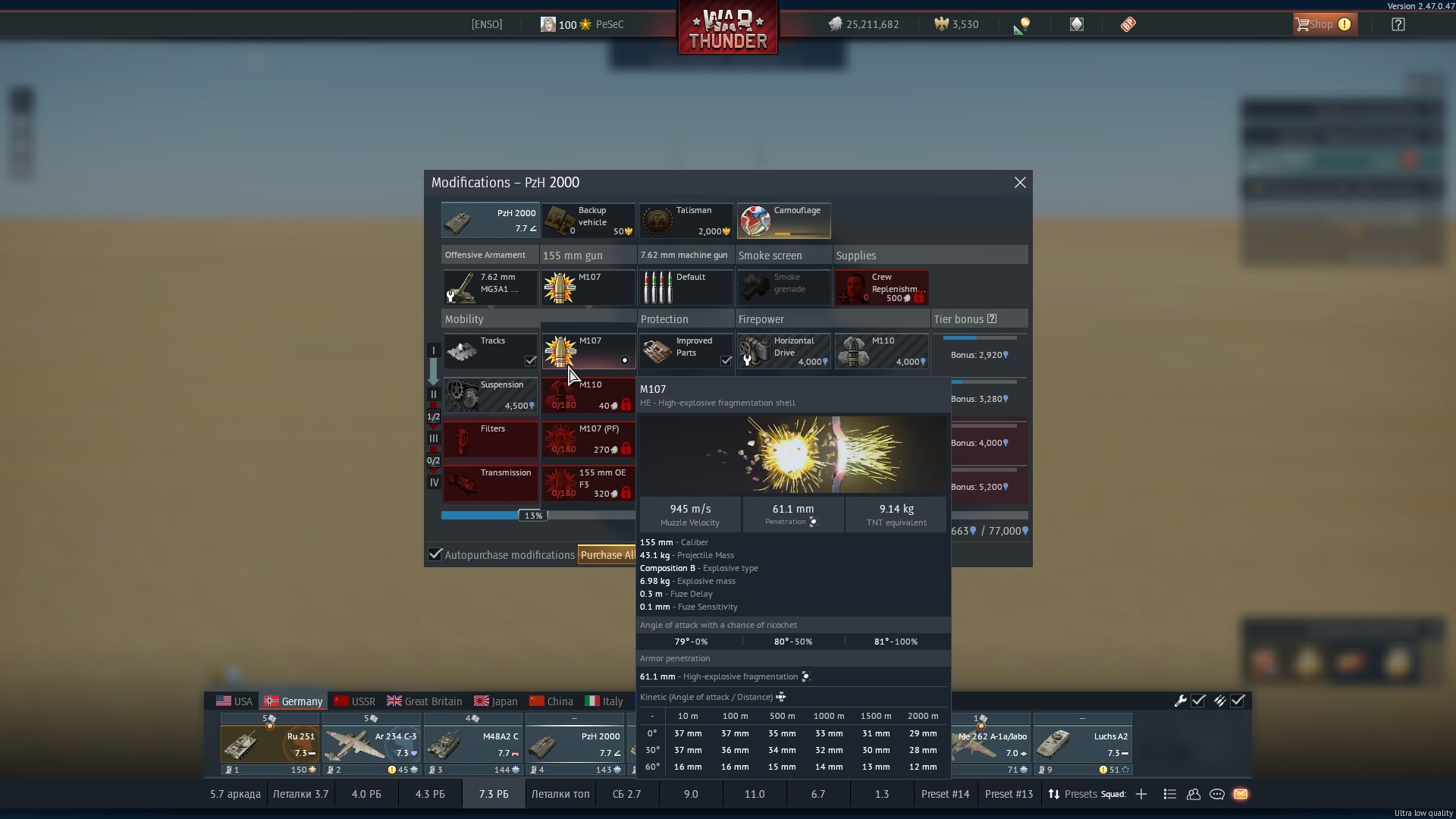This screenshot has width=1456, height=819.
Task: Open the mail envelope icon
Action: coord(1241,794)
